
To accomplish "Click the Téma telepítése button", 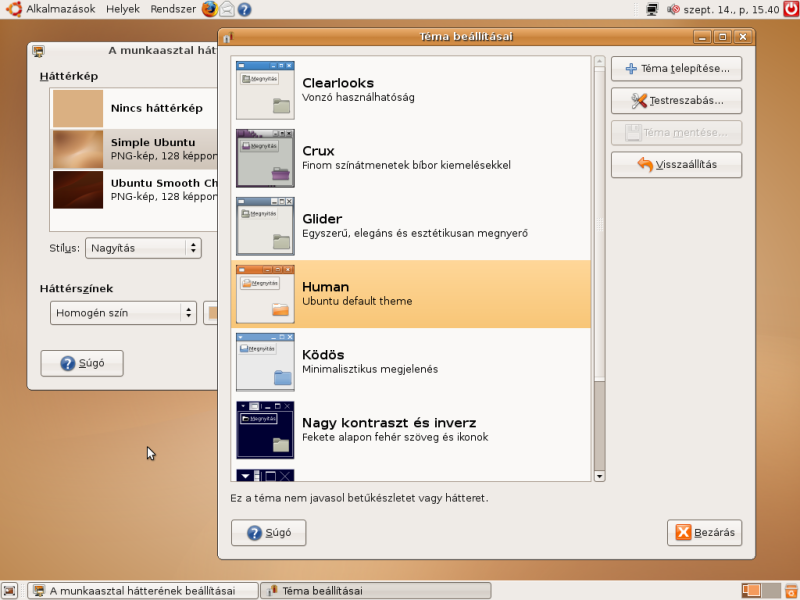I will [x=676, y=69].
